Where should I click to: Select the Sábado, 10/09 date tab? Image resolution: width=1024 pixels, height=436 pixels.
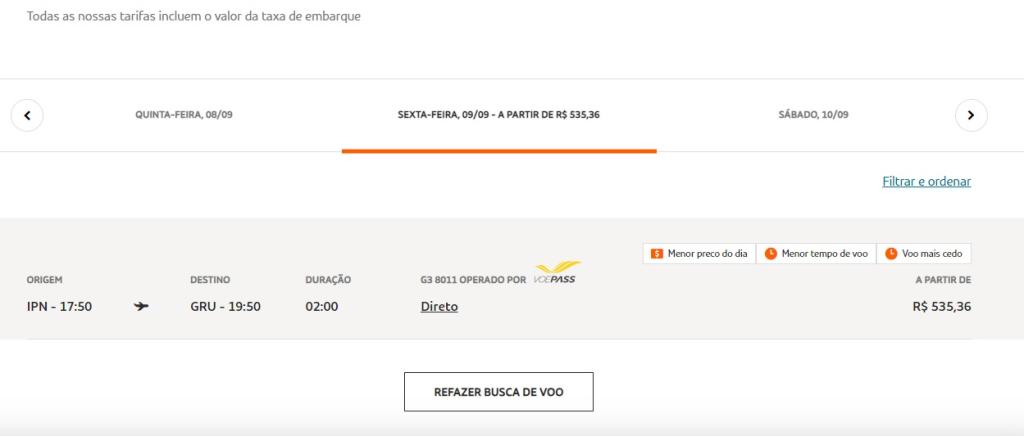click(x=813, y=115)
